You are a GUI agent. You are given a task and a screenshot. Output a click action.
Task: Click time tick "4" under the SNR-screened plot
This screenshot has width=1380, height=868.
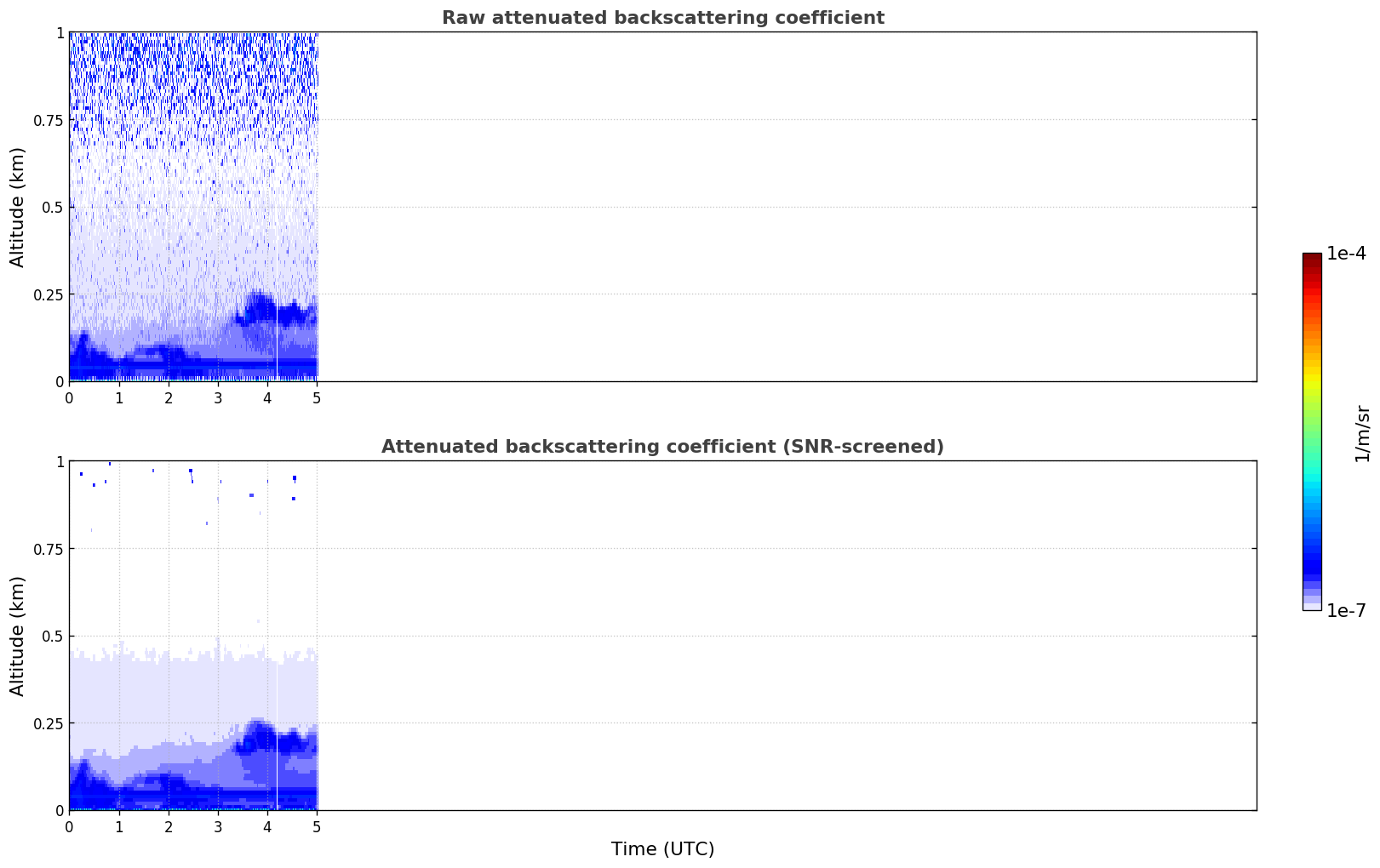(267, 826)
